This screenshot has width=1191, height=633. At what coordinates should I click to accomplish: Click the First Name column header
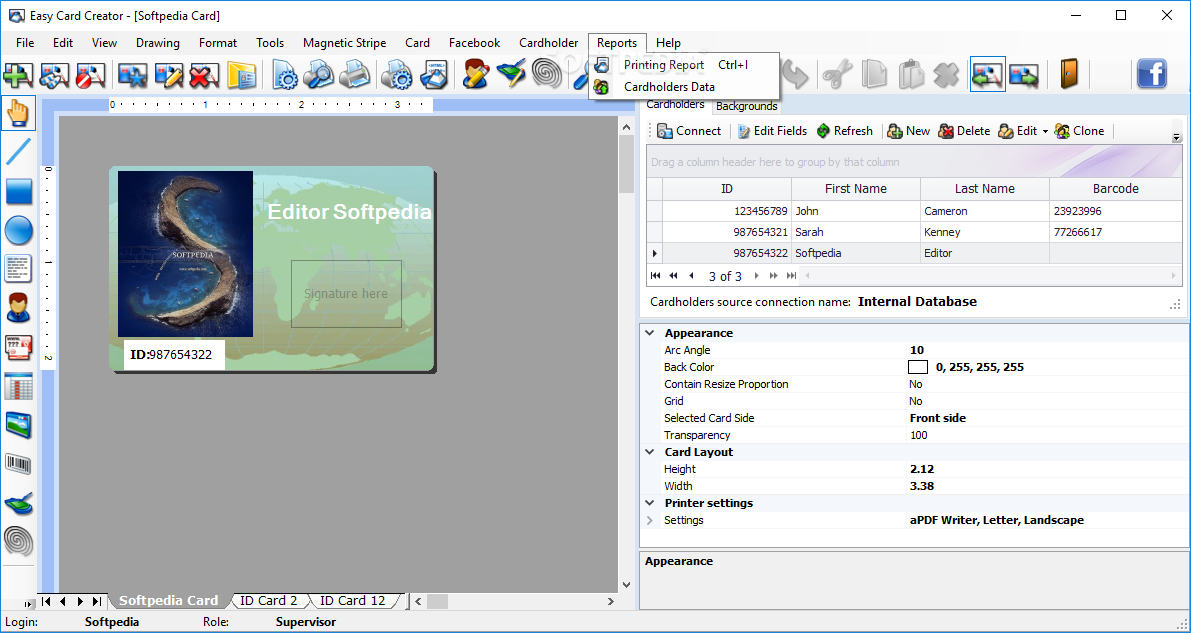coord(855,188)
